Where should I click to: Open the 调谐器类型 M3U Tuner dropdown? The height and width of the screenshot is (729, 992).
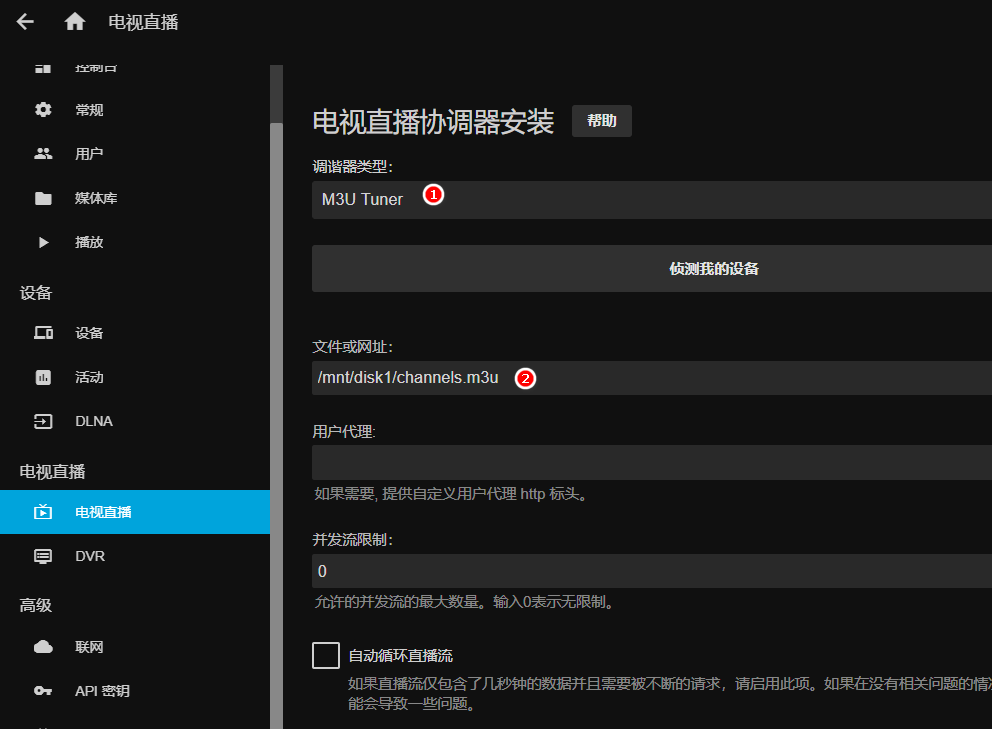[650, 200]
